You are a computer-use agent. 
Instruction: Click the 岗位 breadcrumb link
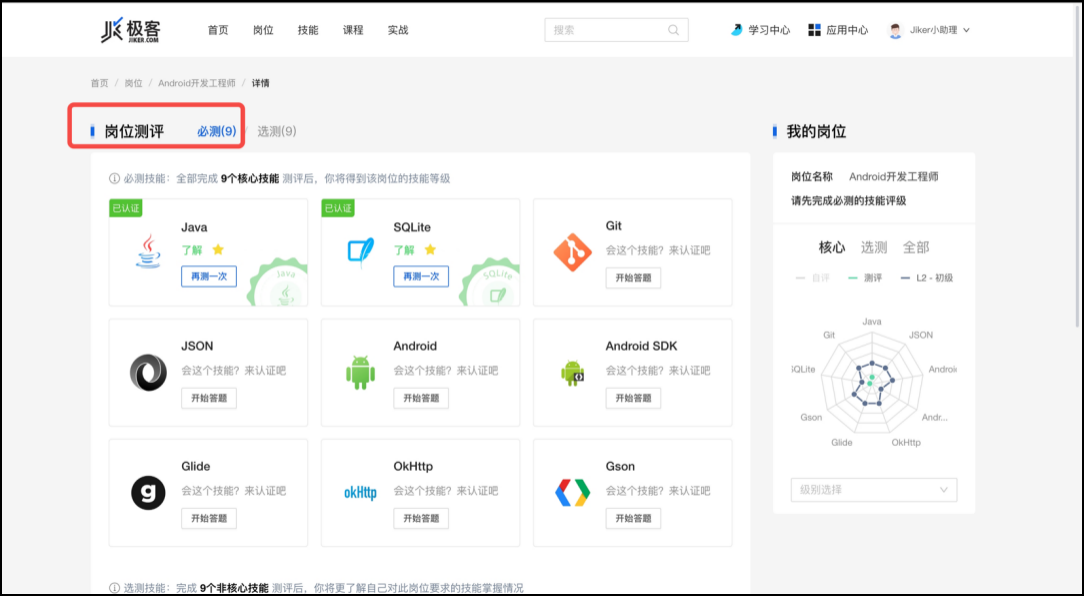[x=133, y=83]
